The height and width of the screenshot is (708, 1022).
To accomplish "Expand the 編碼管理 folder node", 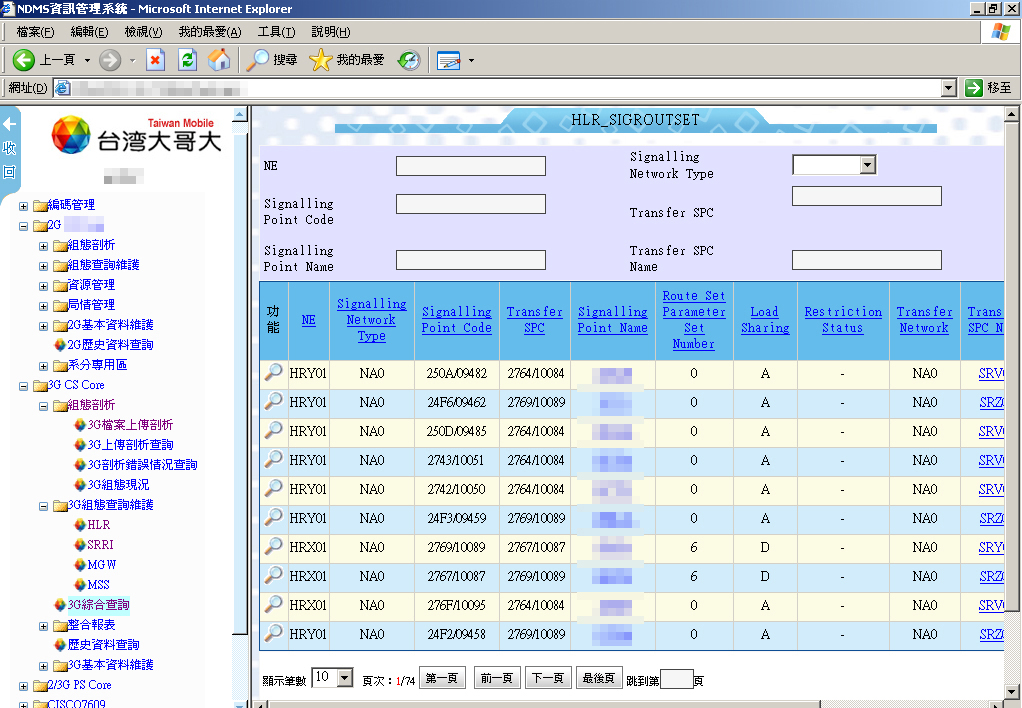I will tap(24, 205).
